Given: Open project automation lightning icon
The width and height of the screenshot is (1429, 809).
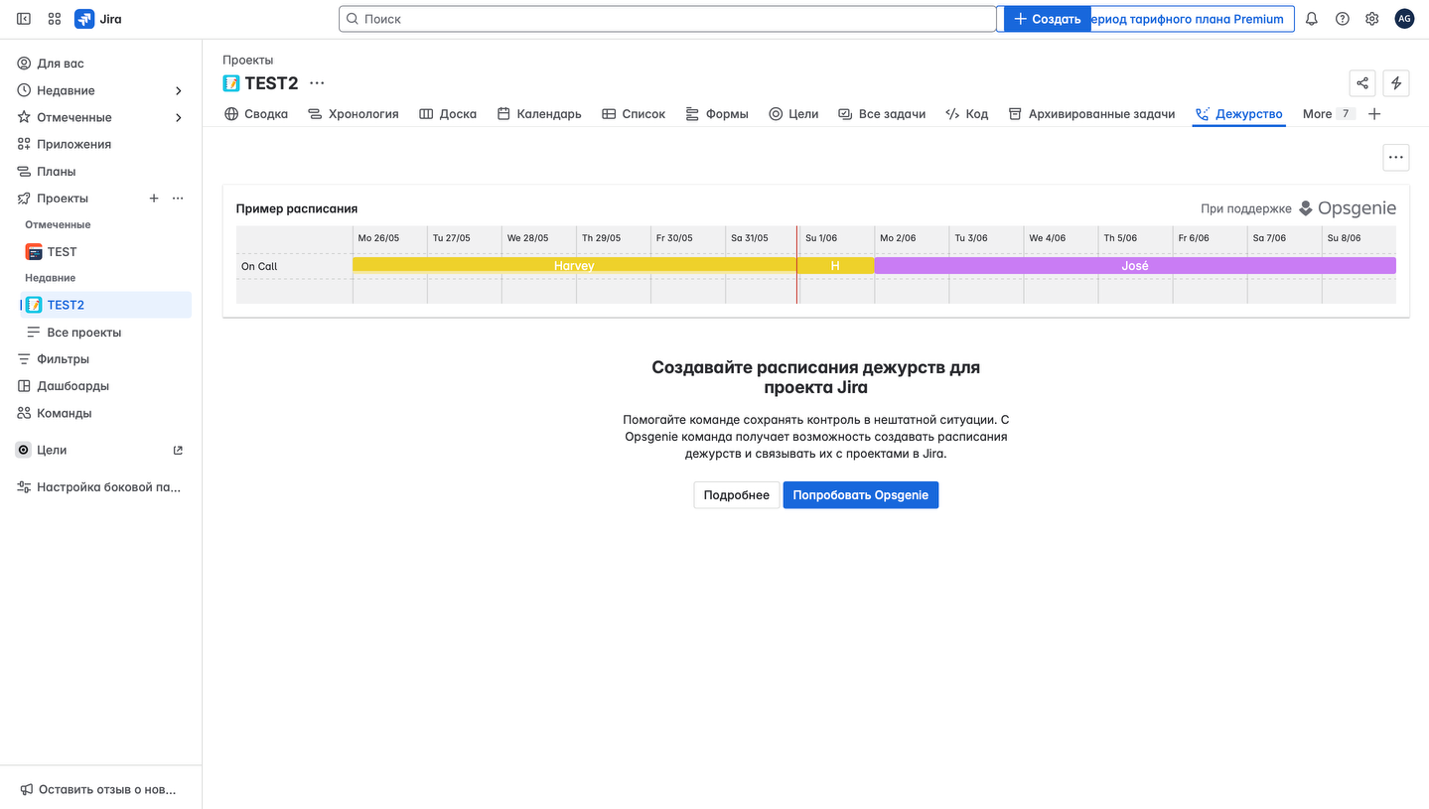Looking at the screenshot, I should (x=1396, y=83).
